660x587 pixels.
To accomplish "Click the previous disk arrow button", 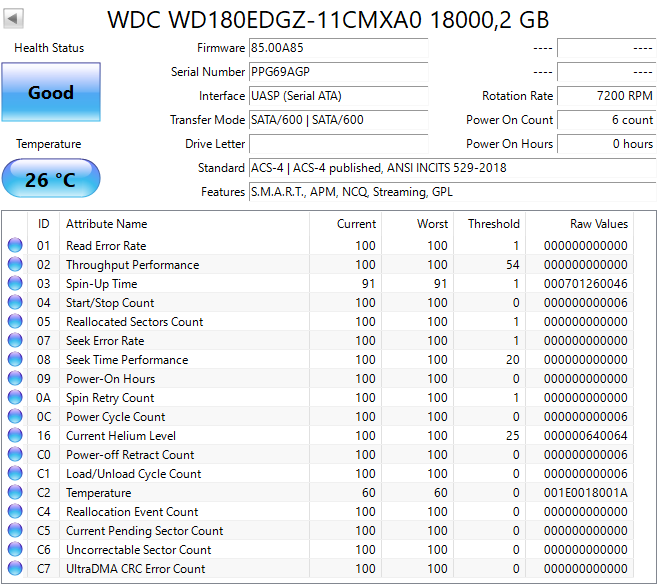I will pos(13,19).
